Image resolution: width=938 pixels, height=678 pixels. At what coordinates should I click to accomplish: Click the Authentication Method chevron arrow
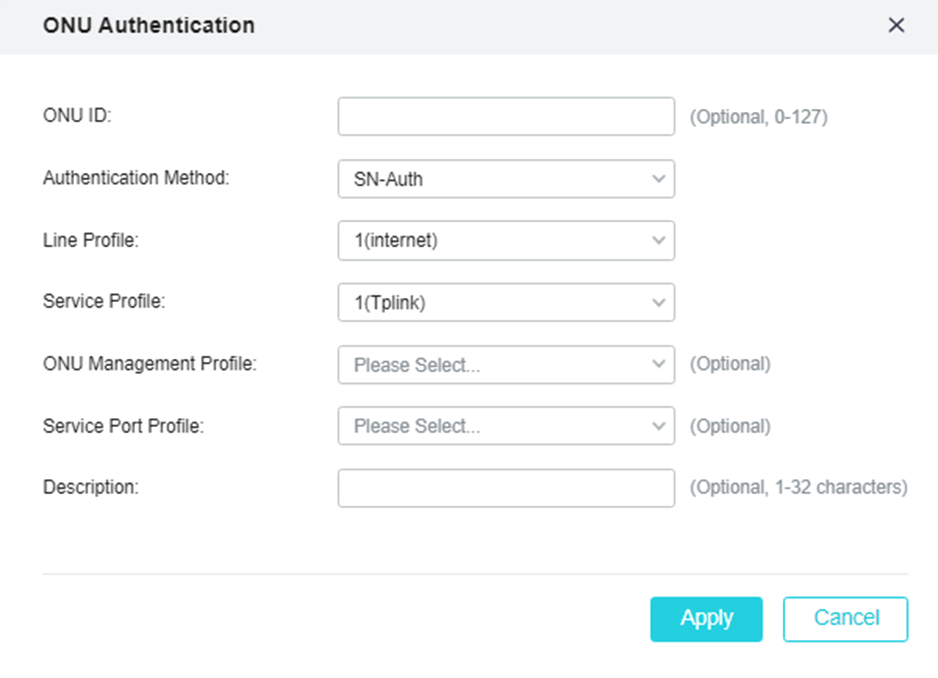point(658,179)
